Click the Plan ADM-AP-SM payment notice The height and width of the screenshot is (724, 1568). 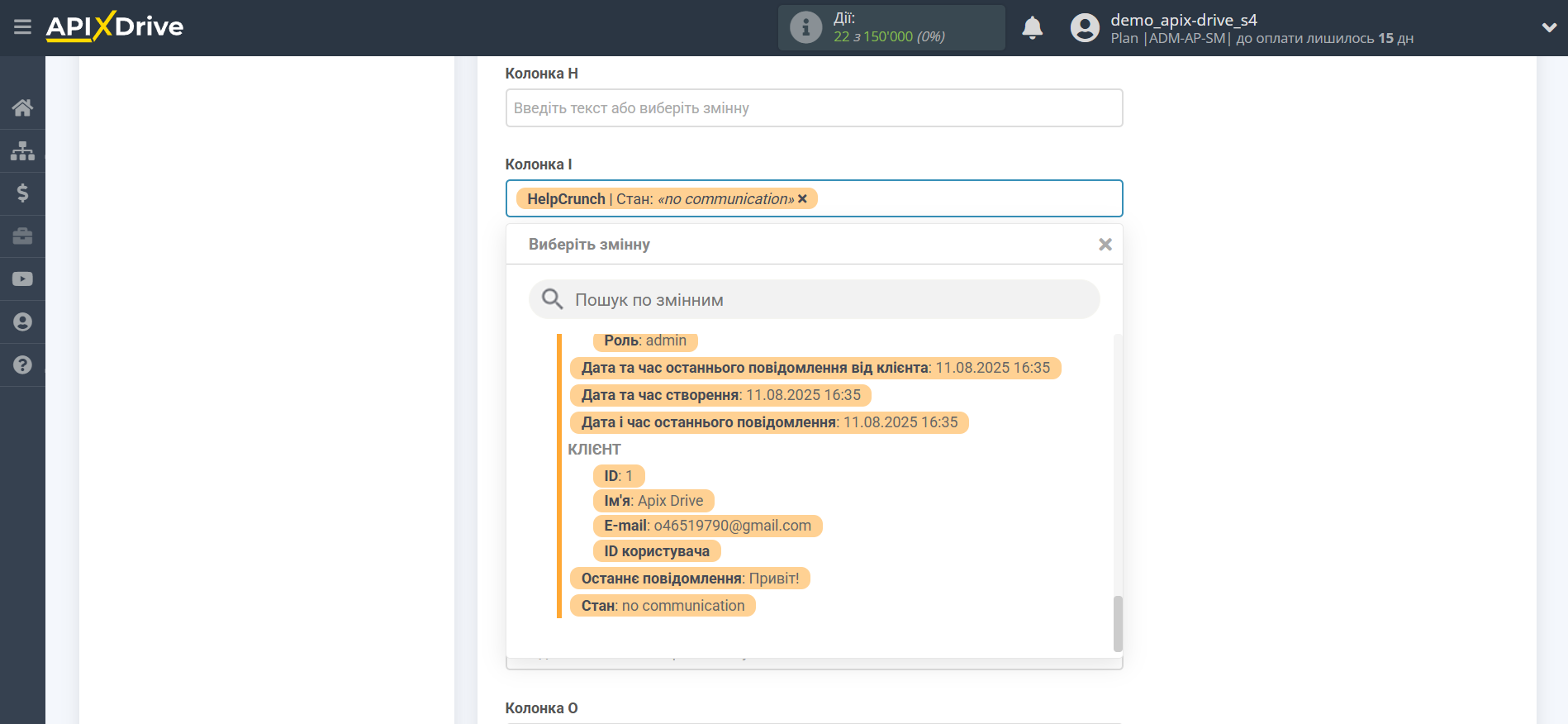pos(1262,39)
